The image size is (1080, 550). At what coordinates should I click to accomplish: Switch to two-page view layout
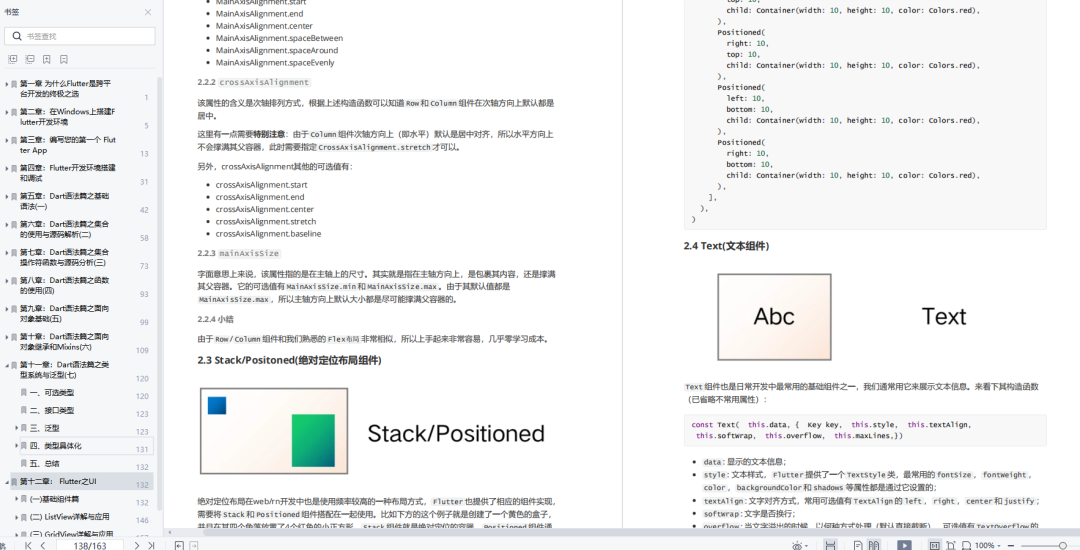click(x=873, y=545)
